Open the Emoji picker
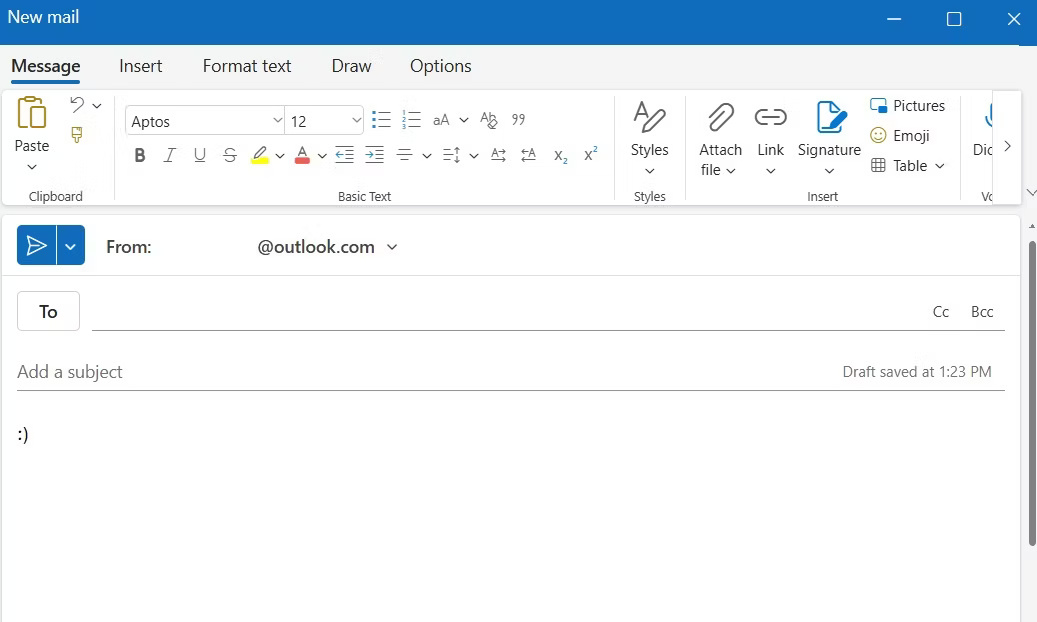This screenshot has width=1037, height=622. 899,136
